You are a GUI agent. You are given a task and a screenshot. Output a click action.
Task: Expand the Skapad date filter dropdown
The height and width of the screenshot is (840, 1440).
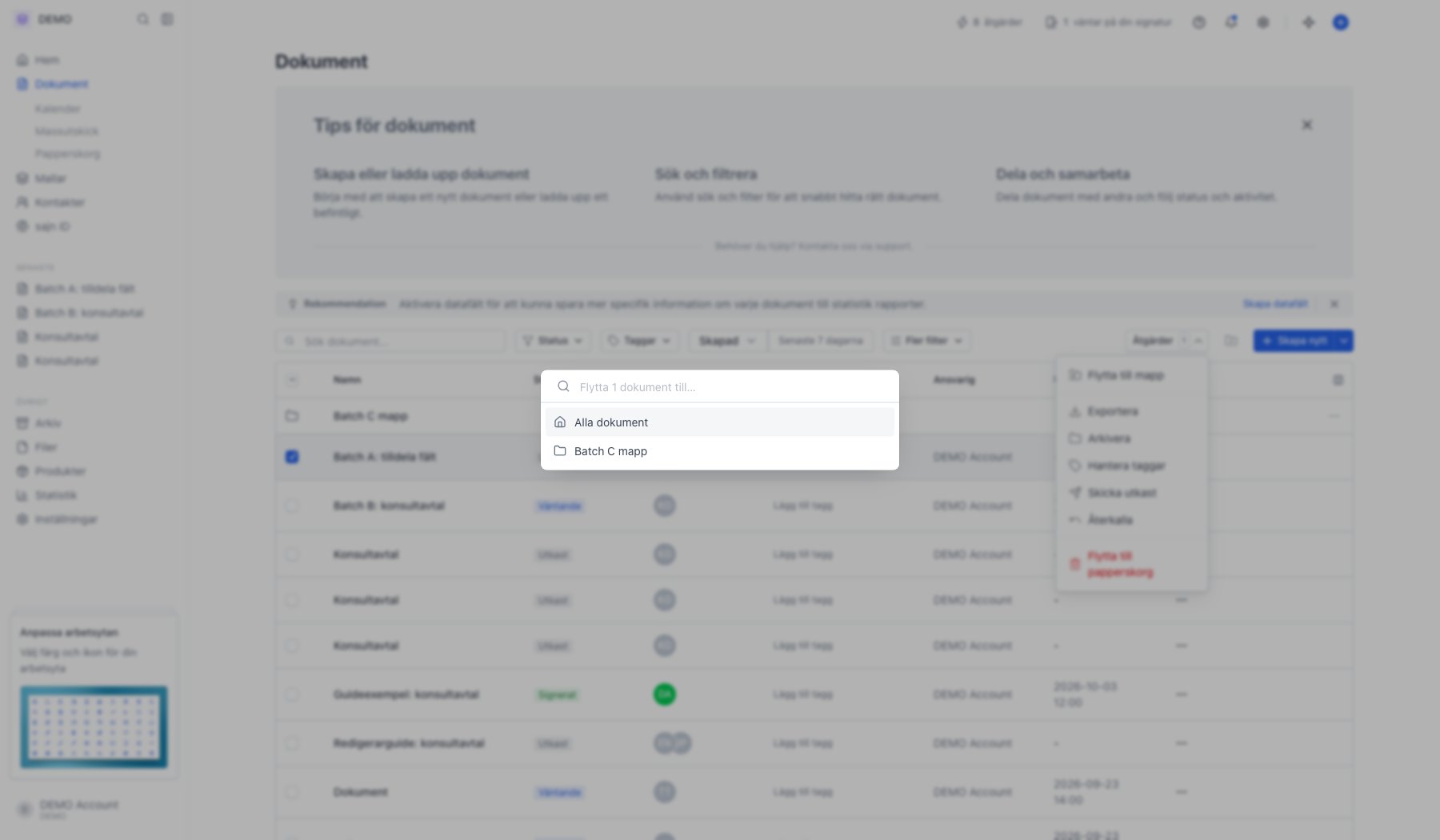727,341
